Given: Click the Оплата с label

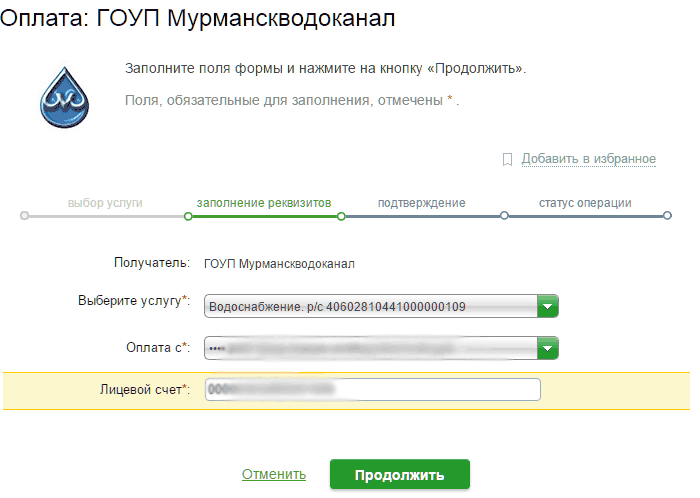Looking at the screenshot, I should [158, 347].
